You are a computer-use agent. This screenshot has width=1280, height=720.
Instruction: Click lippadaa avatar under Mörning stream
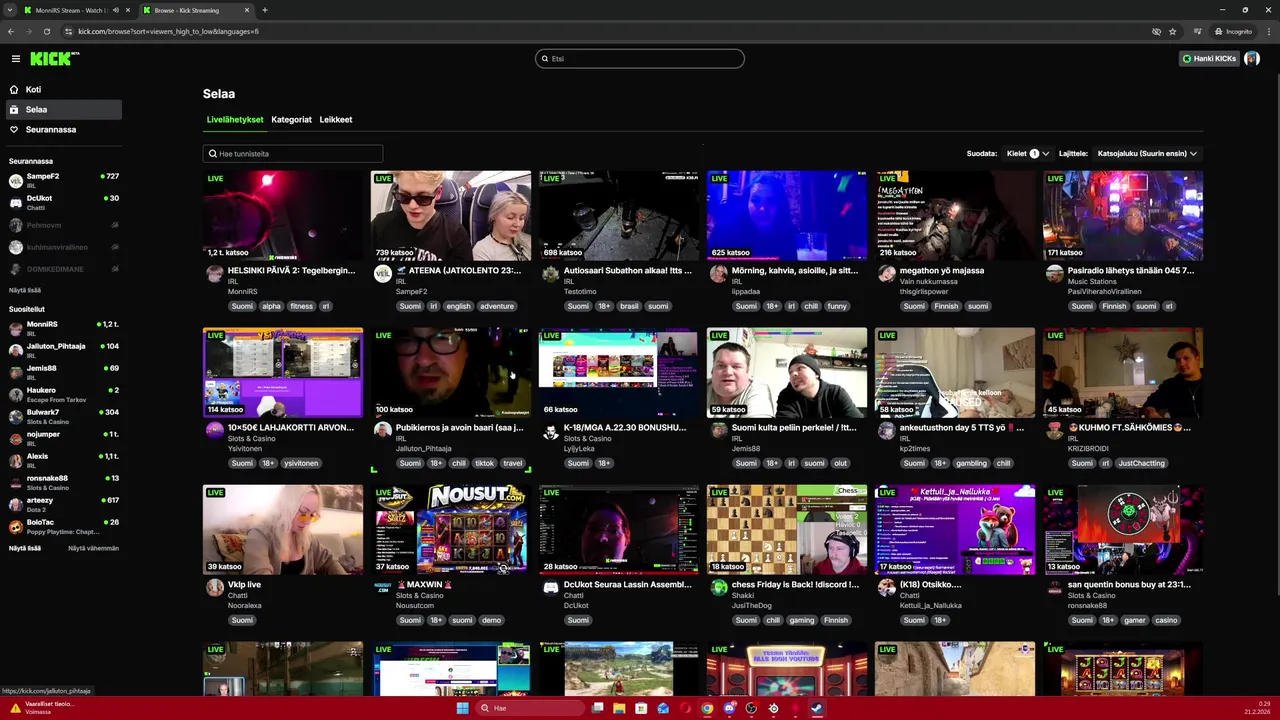pos(718,276)
